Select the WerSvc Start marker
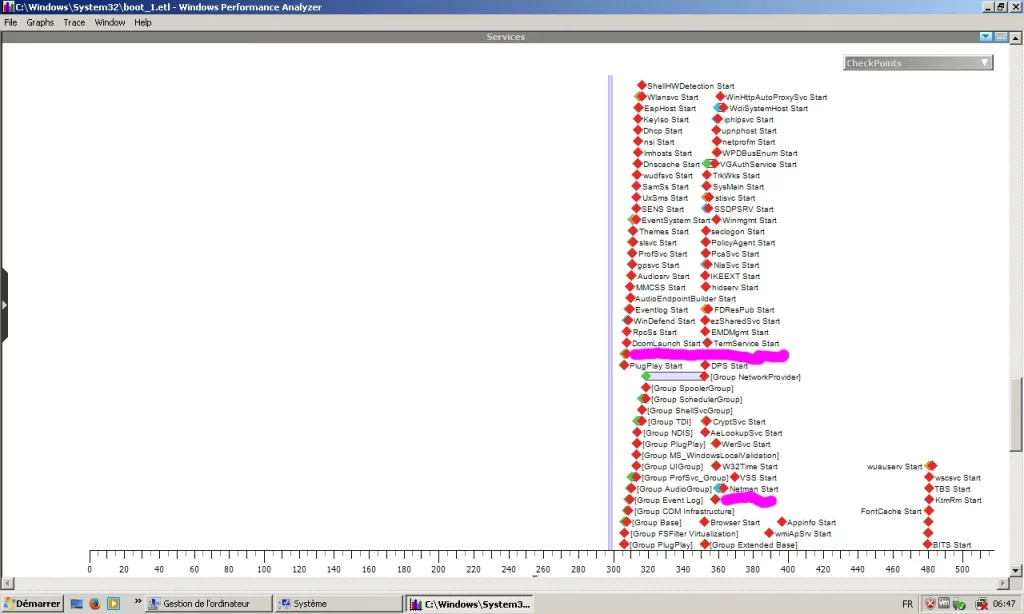The image size is (1024, 614). click(716, 444)
